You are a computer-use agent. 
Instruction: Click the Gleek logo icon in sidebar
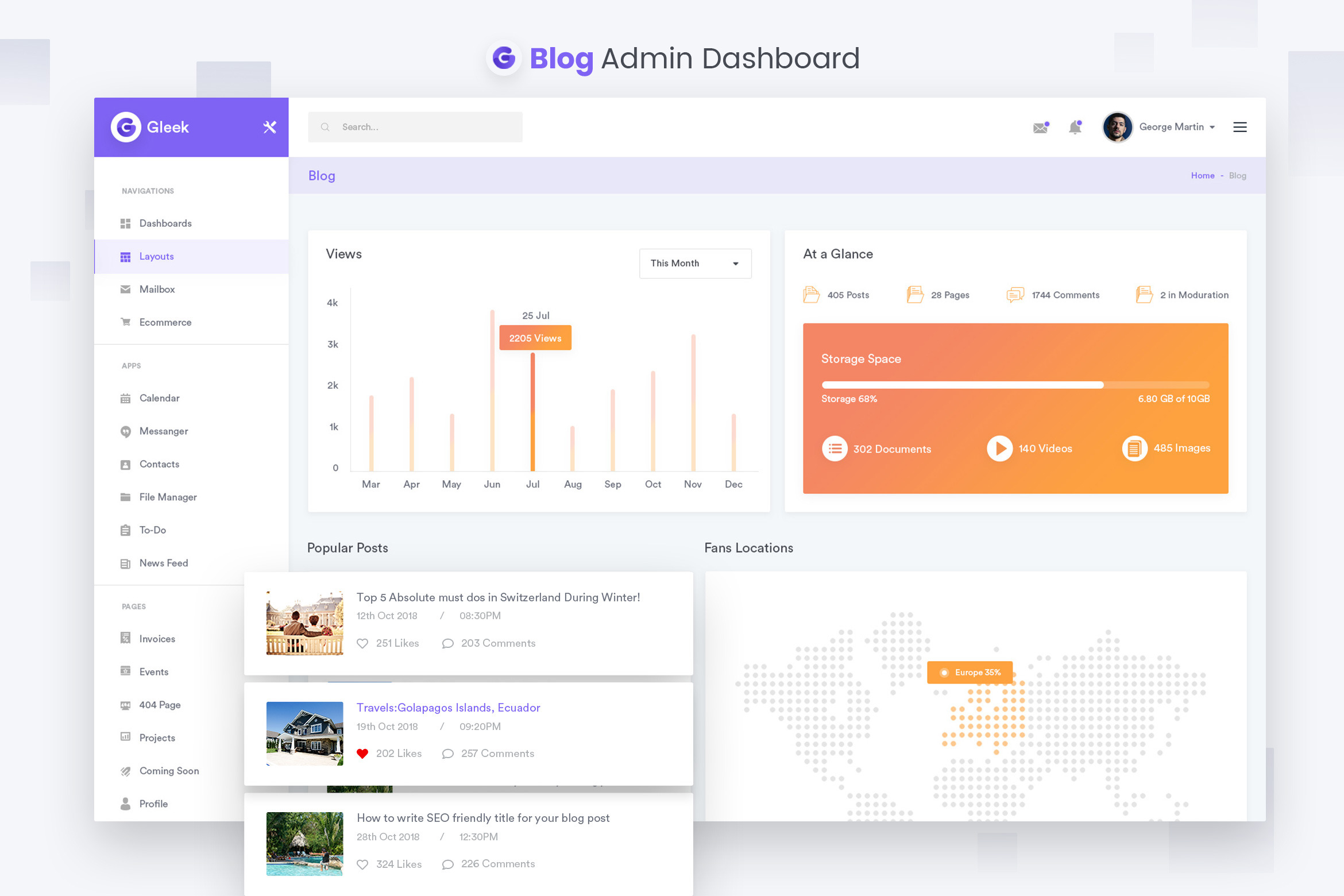click(x=126, y=127)
